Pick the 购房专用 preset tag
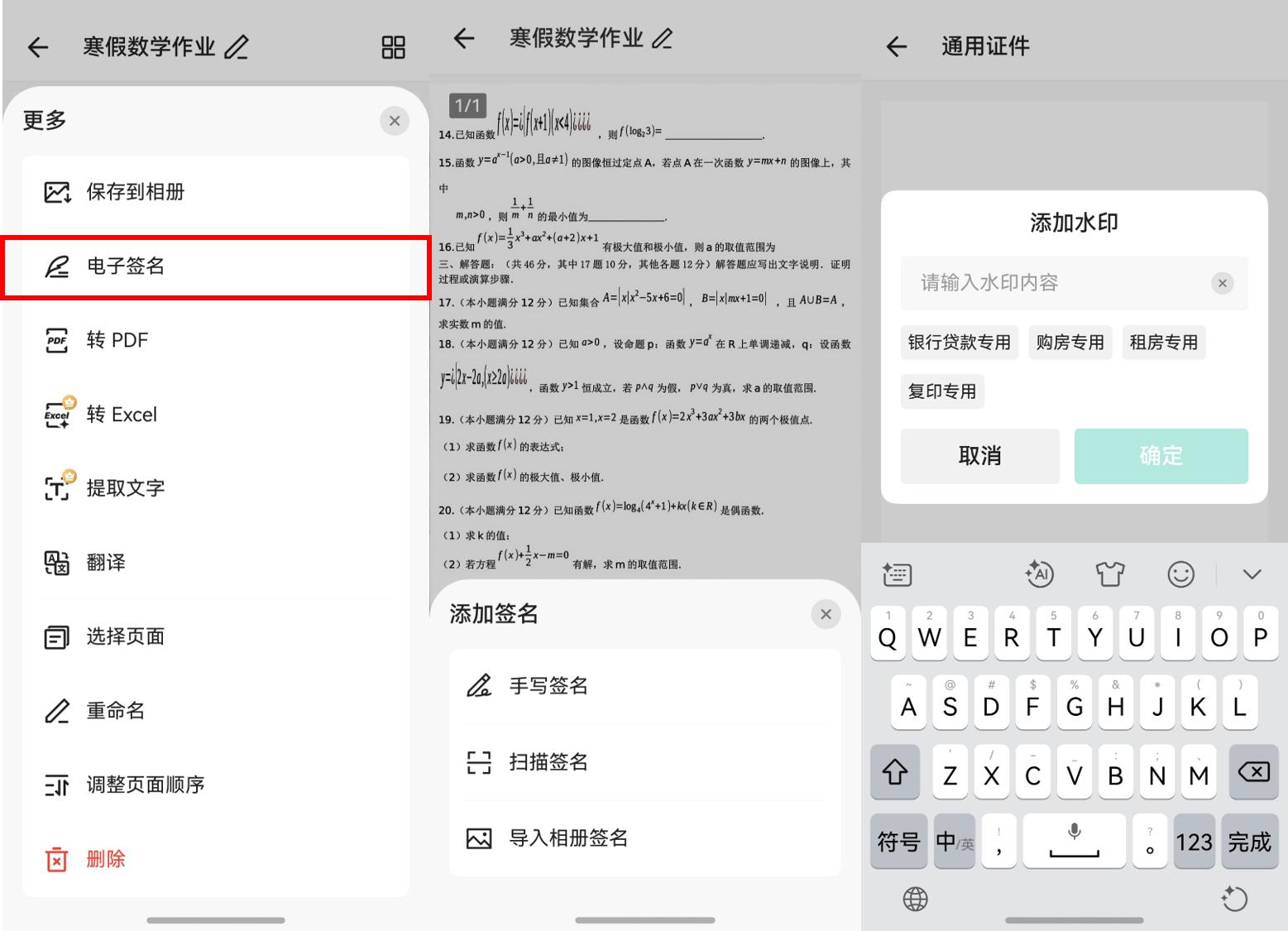1288x931 pixels. [x=1070, y=343]
